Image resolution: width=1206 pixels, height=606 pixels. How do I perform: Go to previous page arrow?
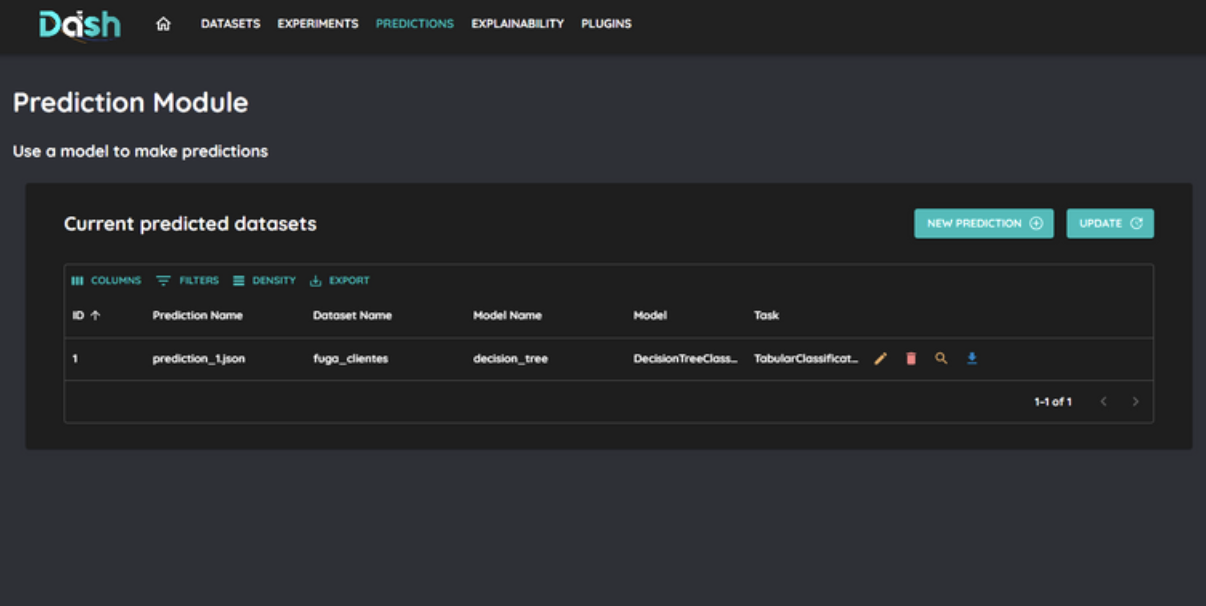click(1104, 402)
